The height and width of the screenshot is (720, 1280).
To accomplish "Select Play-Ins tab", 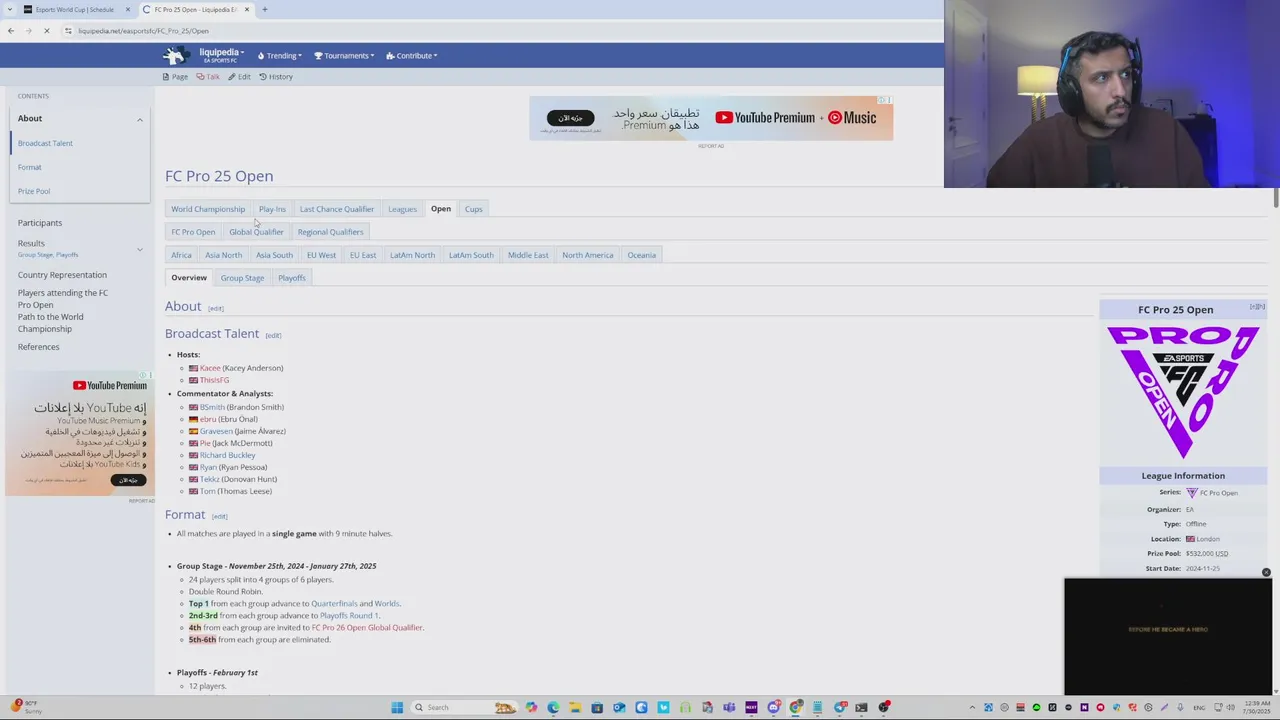I will pos(272,209).
